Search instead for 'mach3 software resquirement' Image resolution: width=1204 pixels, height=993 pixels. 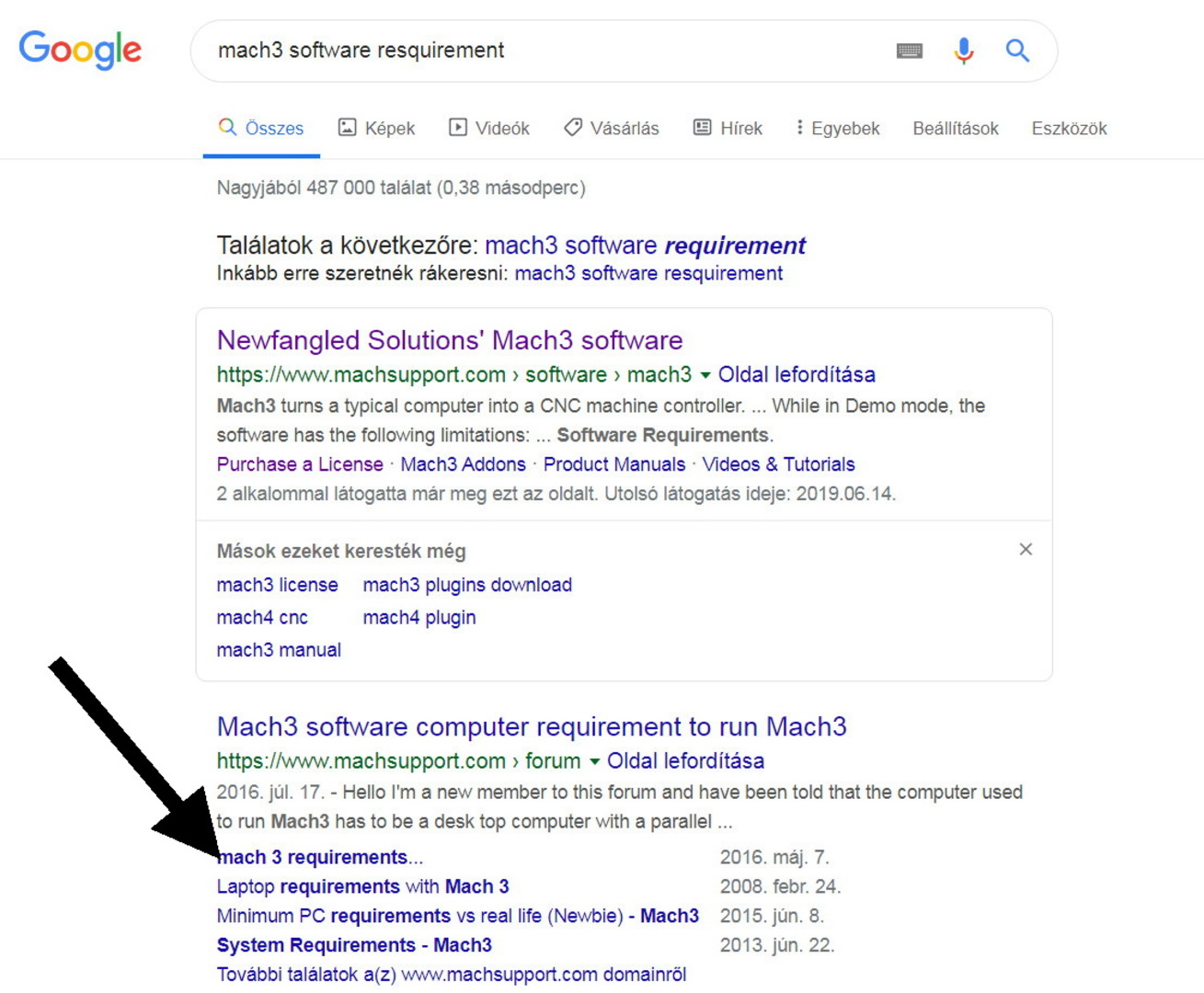click(x=648, y=274)
